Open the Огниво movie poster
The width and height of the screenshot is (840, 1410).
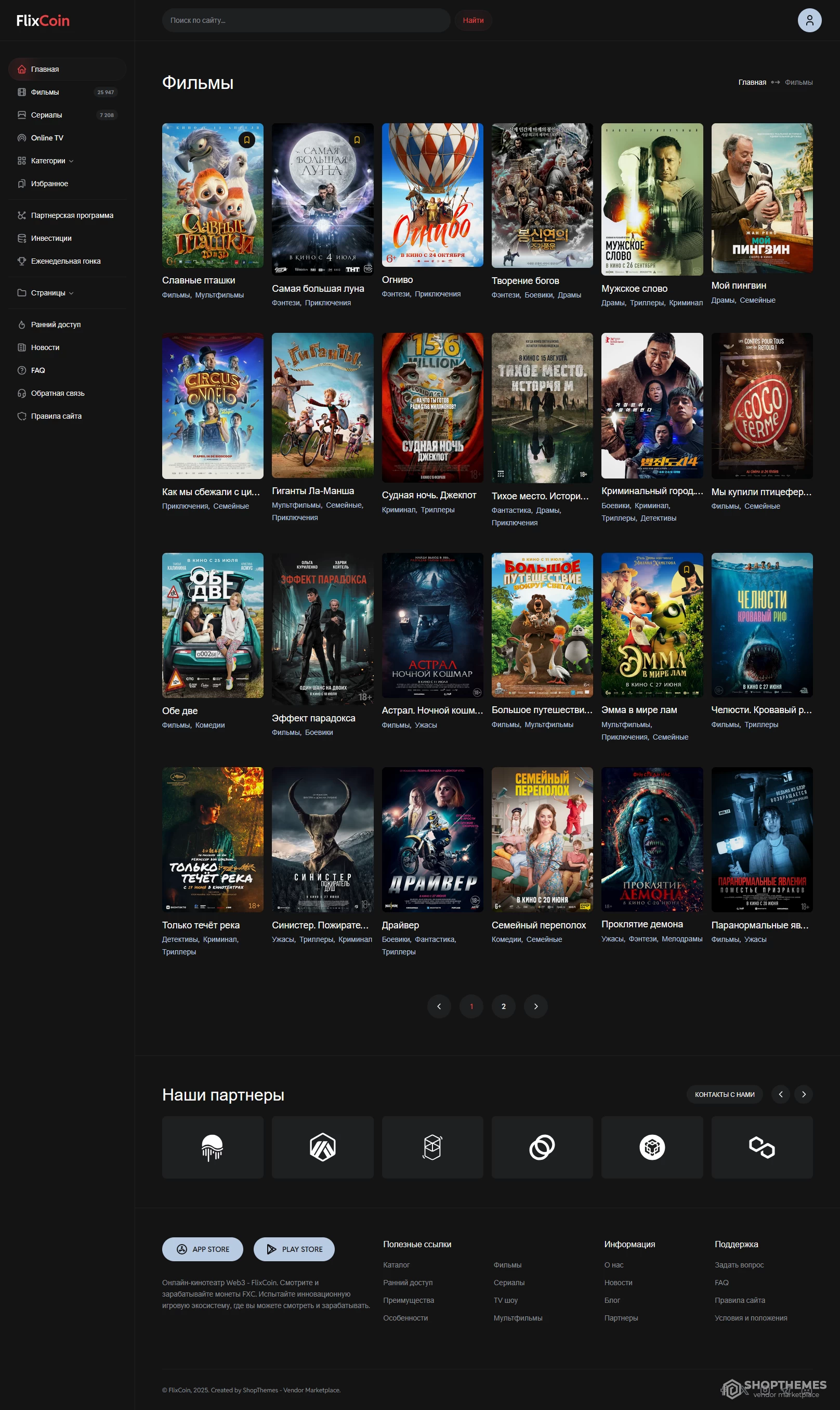click(x=432, y=195)
